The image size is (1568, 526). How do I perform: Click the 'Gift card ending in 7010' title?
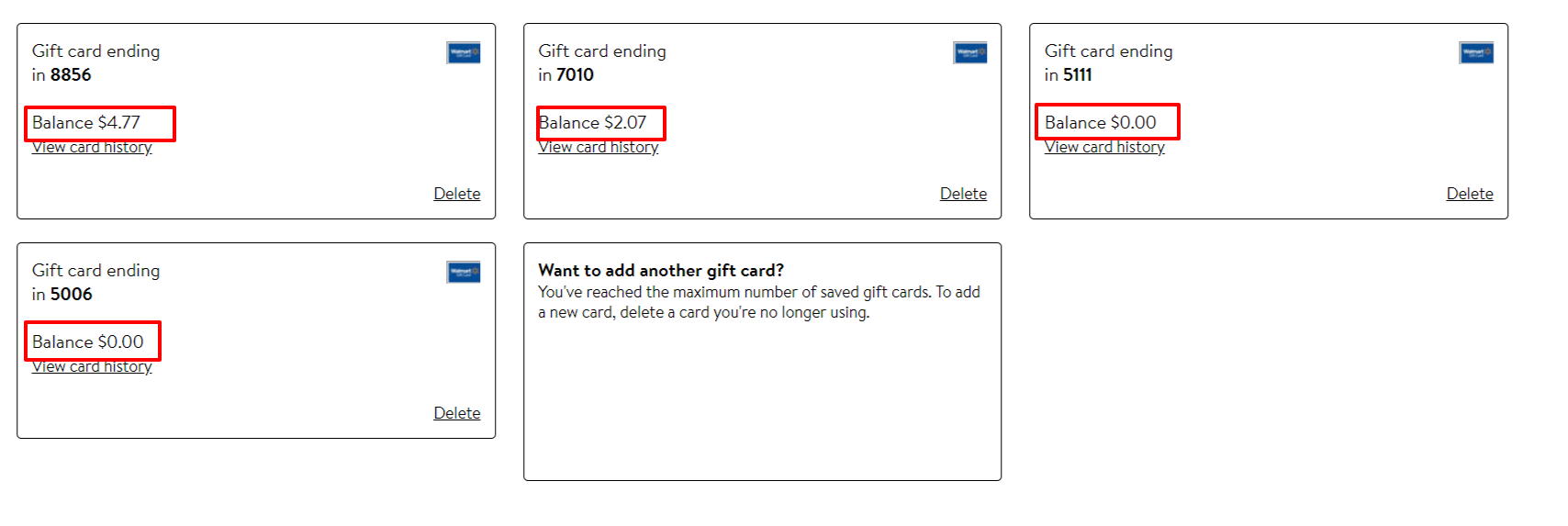point(602,63)
